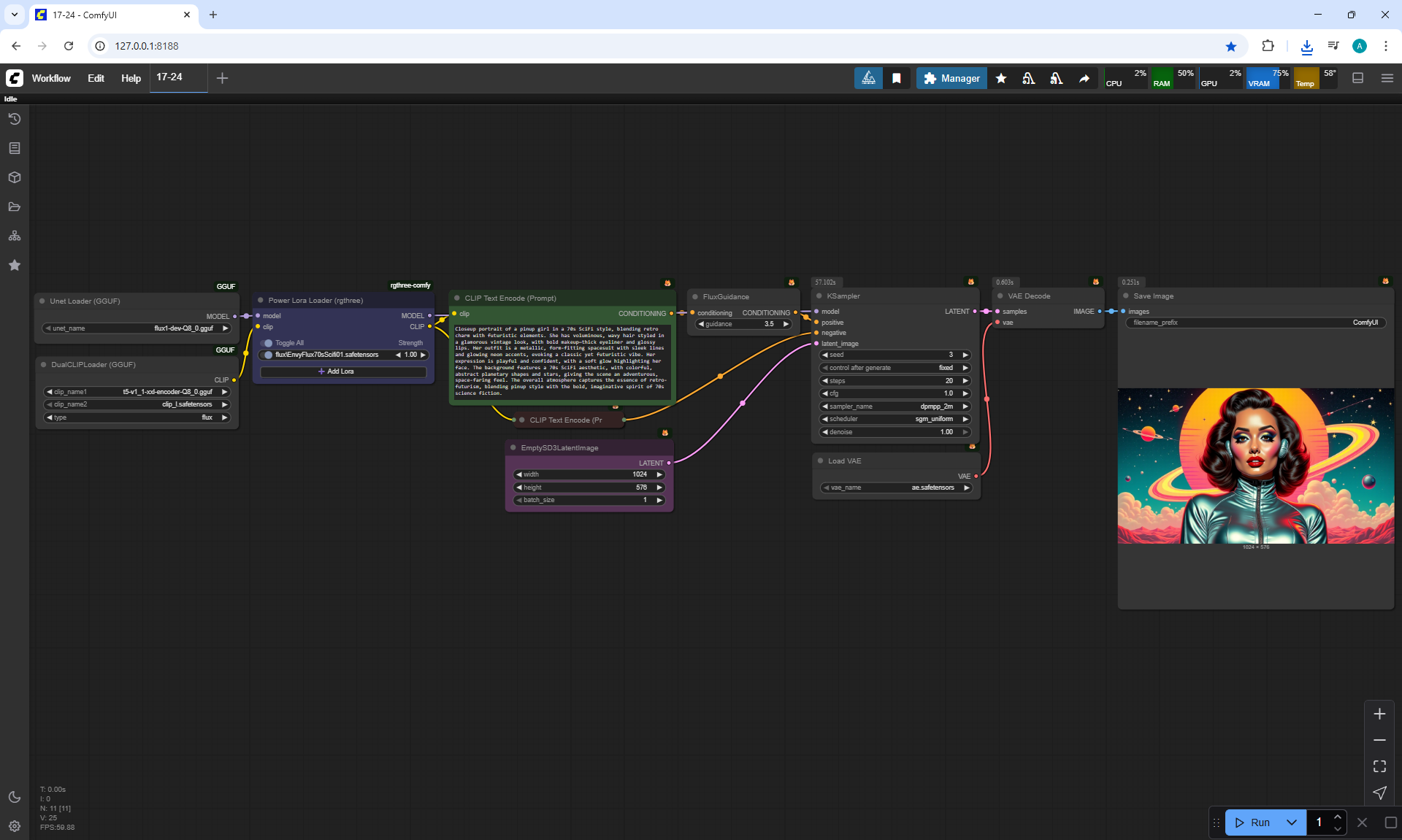The width and height of the screenshot is (1402, 840).
Task: Open the model library tree icon
Action: point(15,236)
